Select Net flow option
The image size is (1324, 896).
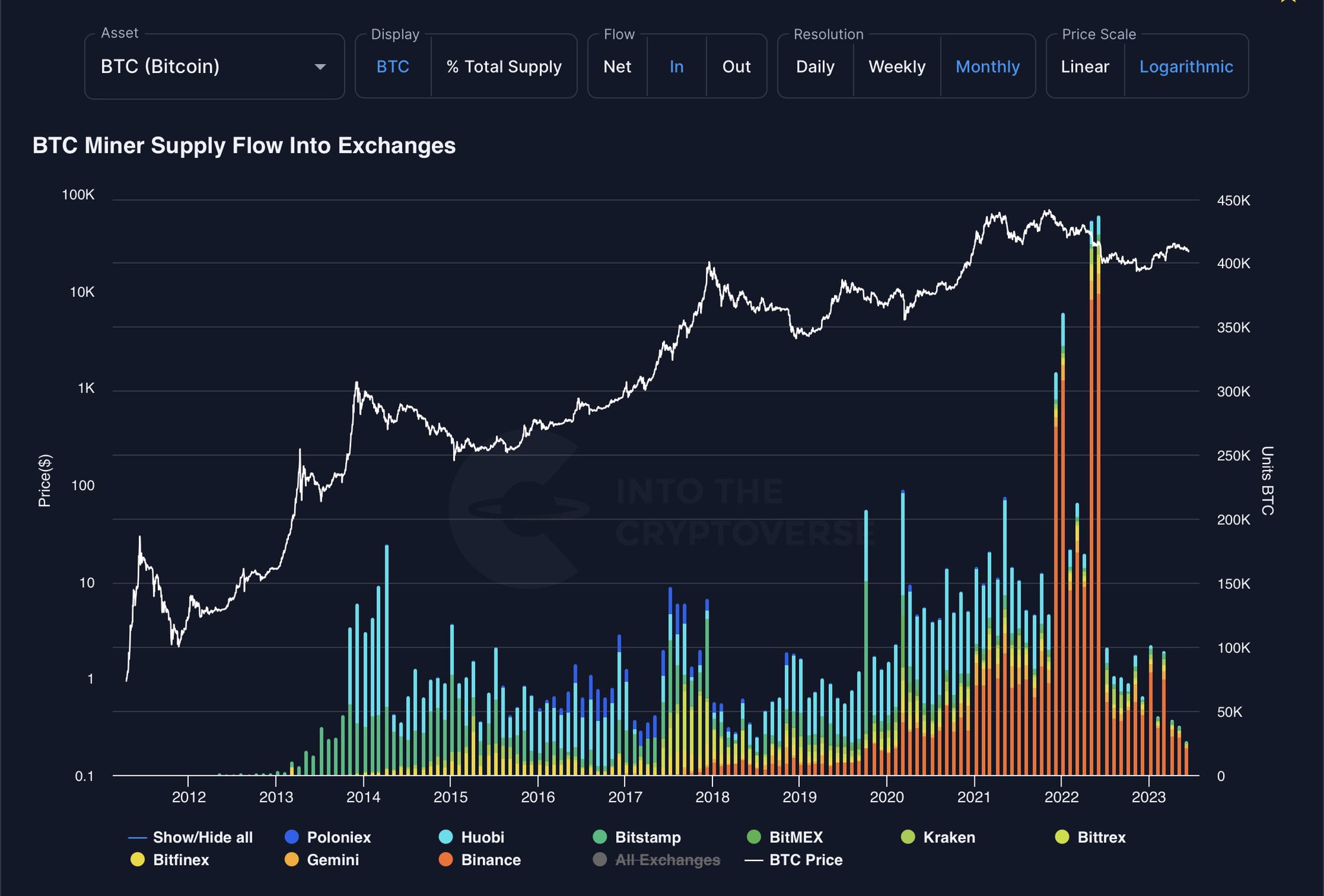pos(617,67)
